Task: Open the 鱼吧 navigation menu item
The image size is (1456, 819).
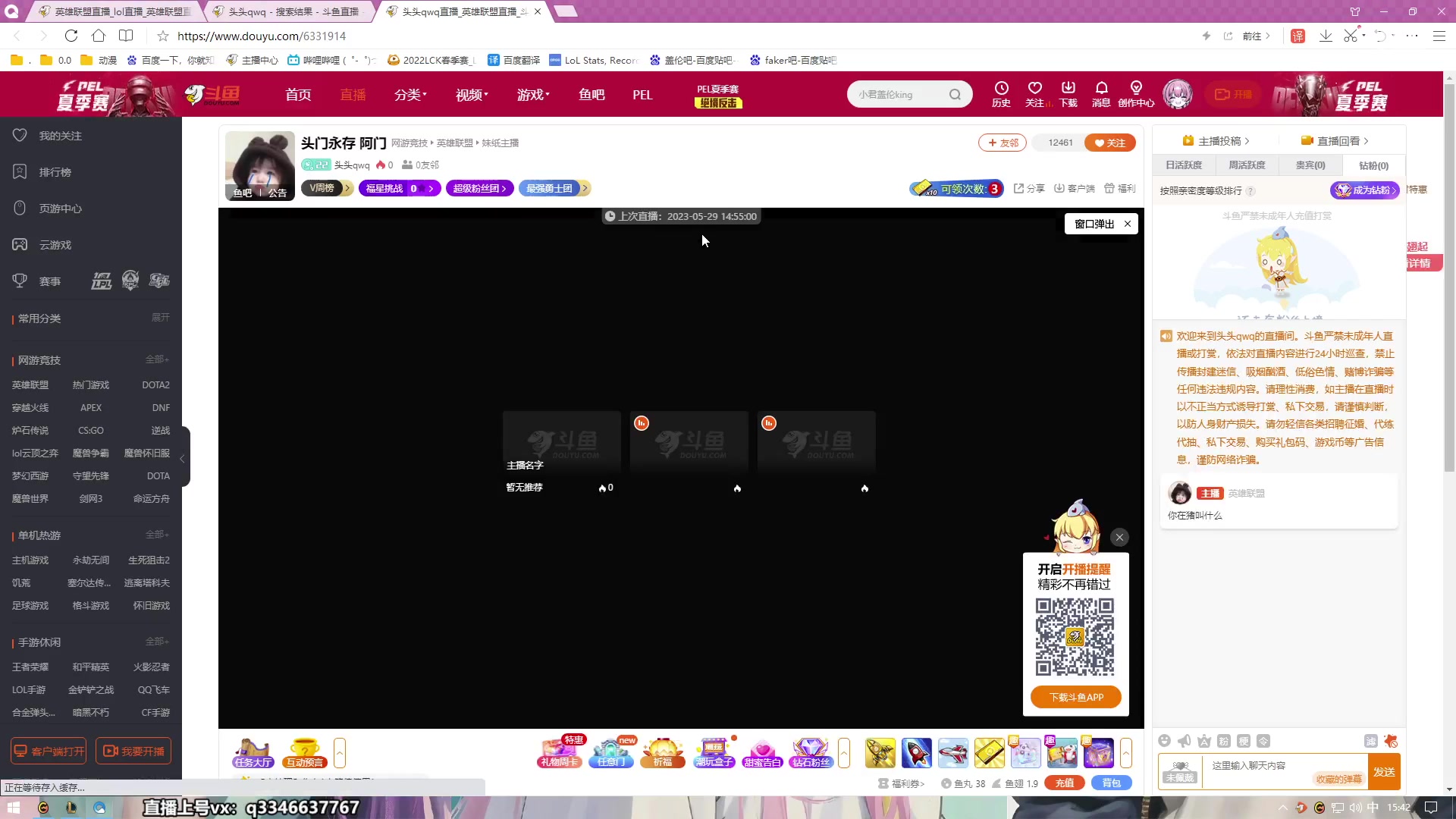Action: click(591, 95)
